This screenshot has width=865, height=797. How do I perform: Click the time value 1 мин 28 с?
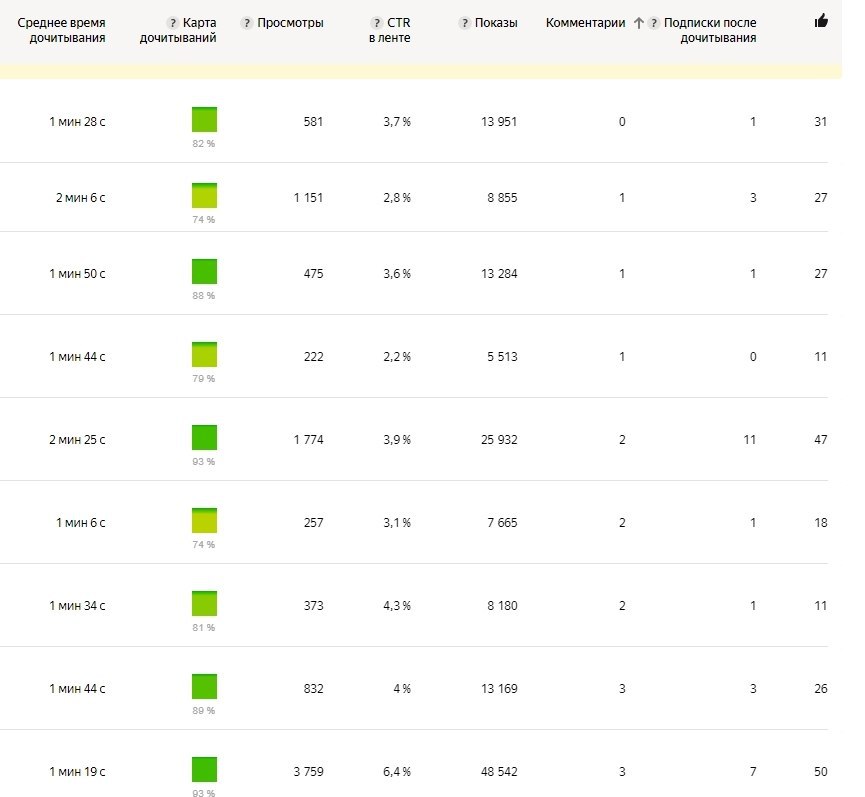coord(77,122)
